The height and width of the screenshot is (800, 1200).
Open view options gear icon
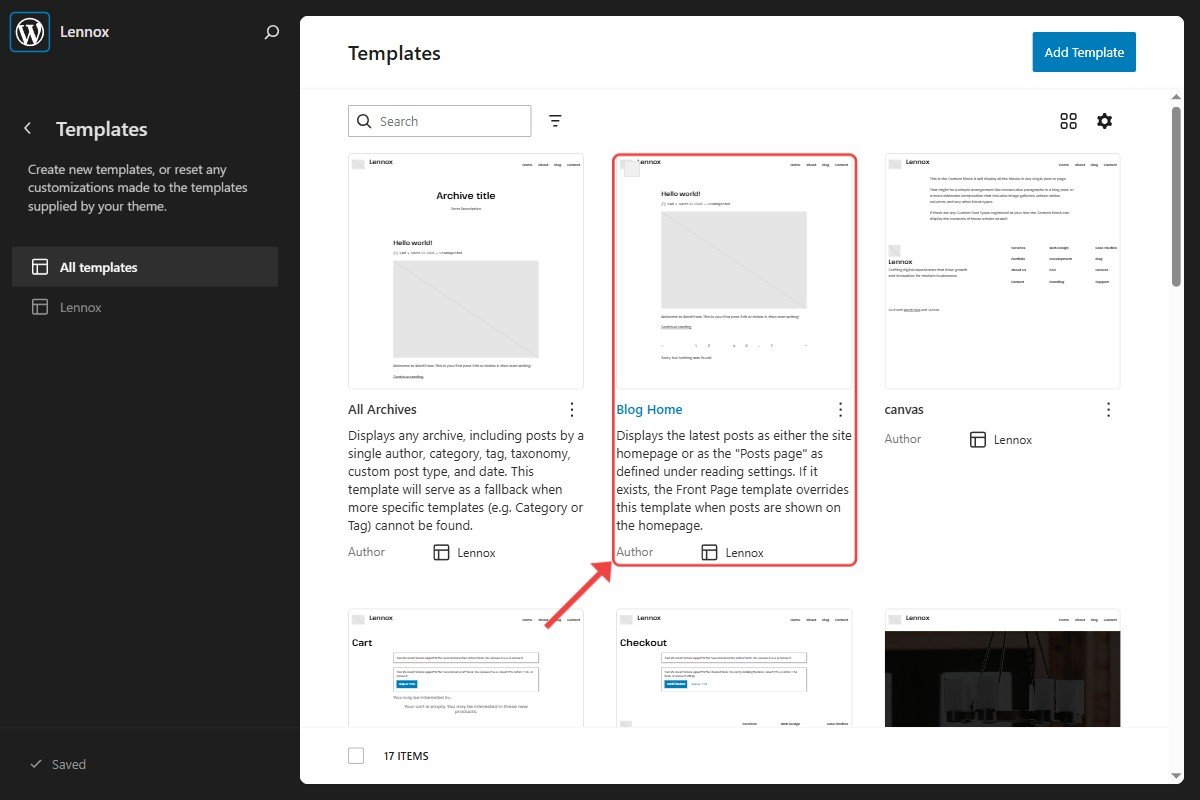click(1104, 121)
